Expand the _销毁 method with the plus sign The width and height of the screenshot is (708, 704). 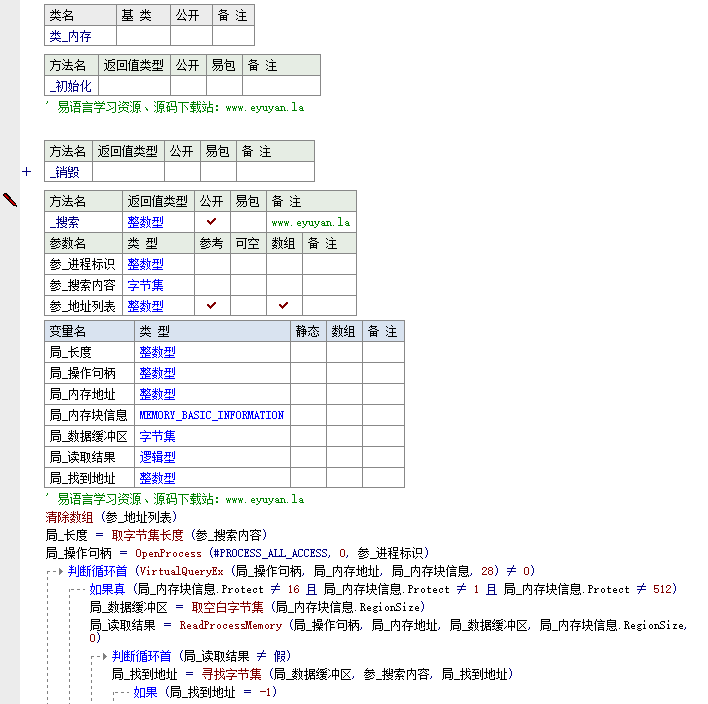point(27,172)
